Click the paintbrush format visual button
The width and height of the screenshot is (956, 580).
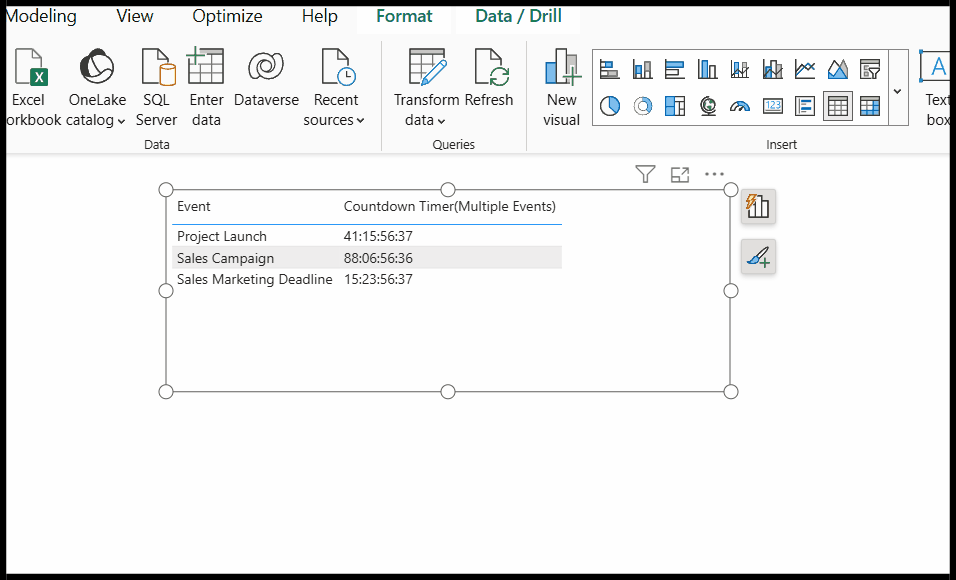pyautogui.click(x=758, y=258)
